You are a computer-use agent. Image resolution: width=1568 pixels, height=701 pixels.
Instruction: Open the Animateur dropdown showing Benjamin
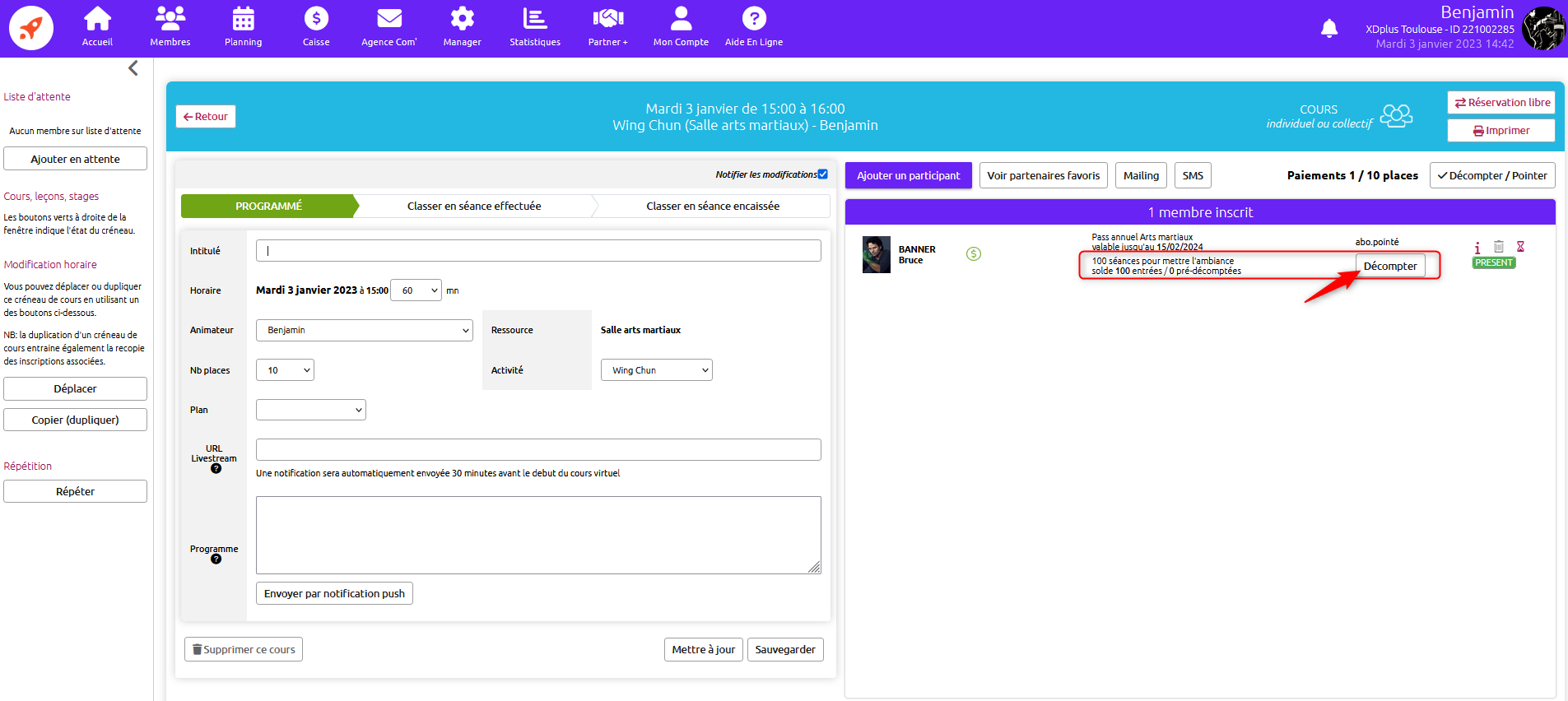pos(364,330)
